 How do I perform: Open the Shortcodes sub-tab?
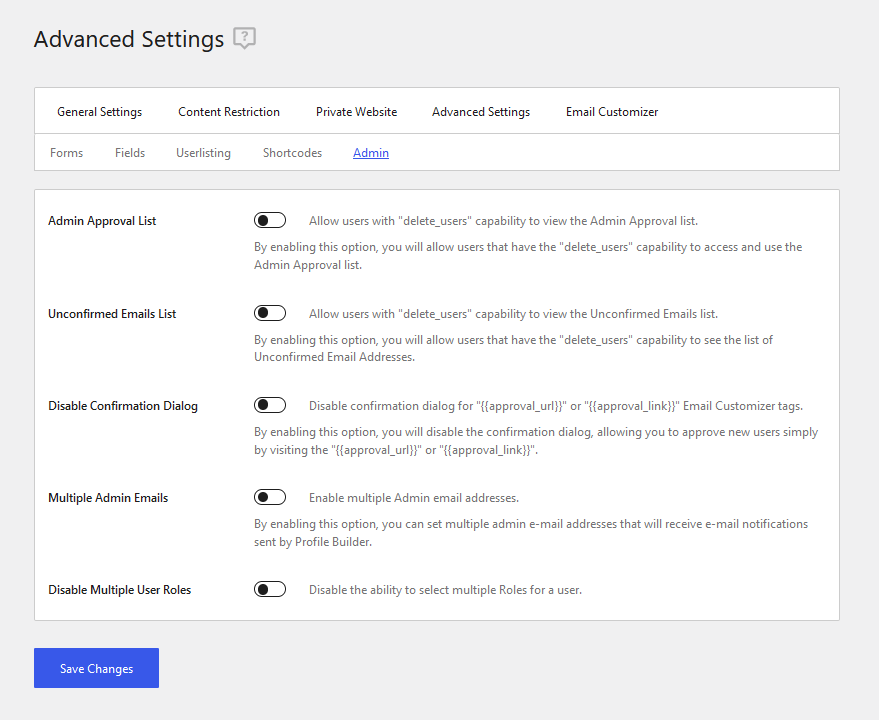click(x=292, y=153)
